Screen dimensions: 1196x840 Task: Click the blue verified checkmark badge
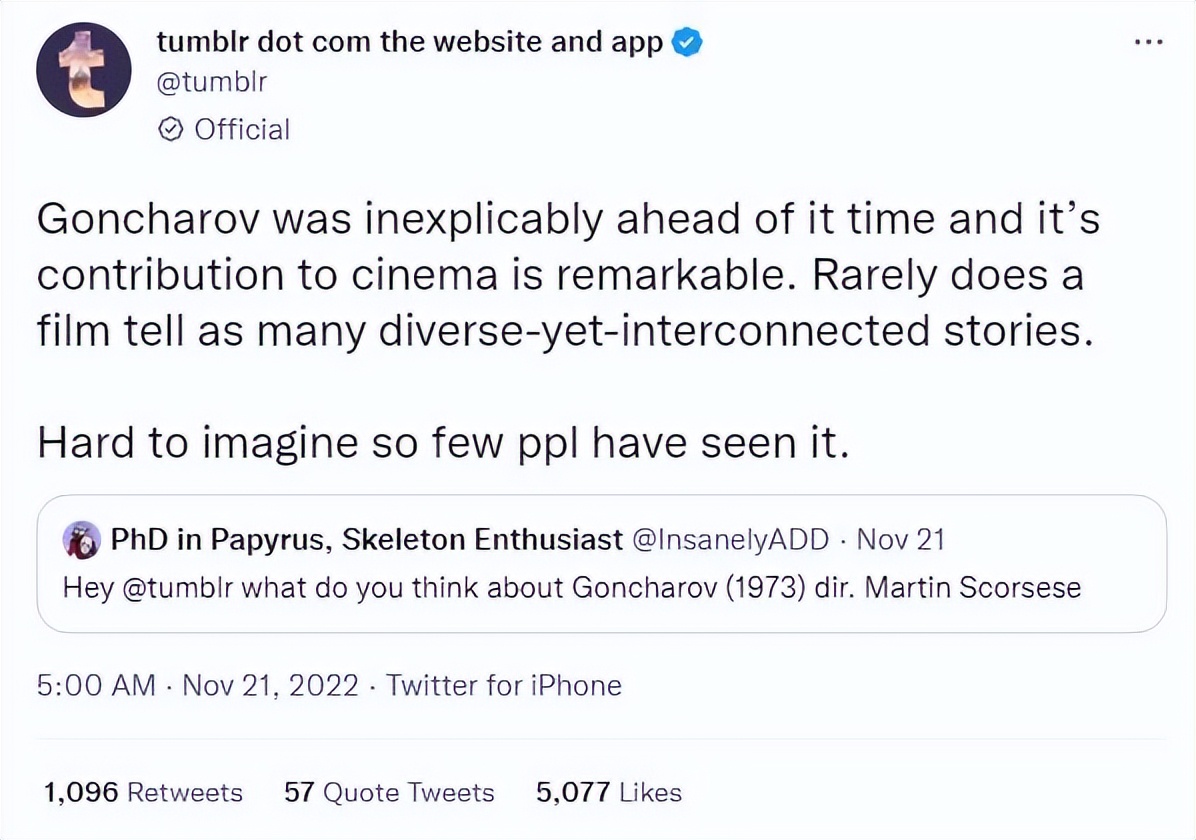687,43
